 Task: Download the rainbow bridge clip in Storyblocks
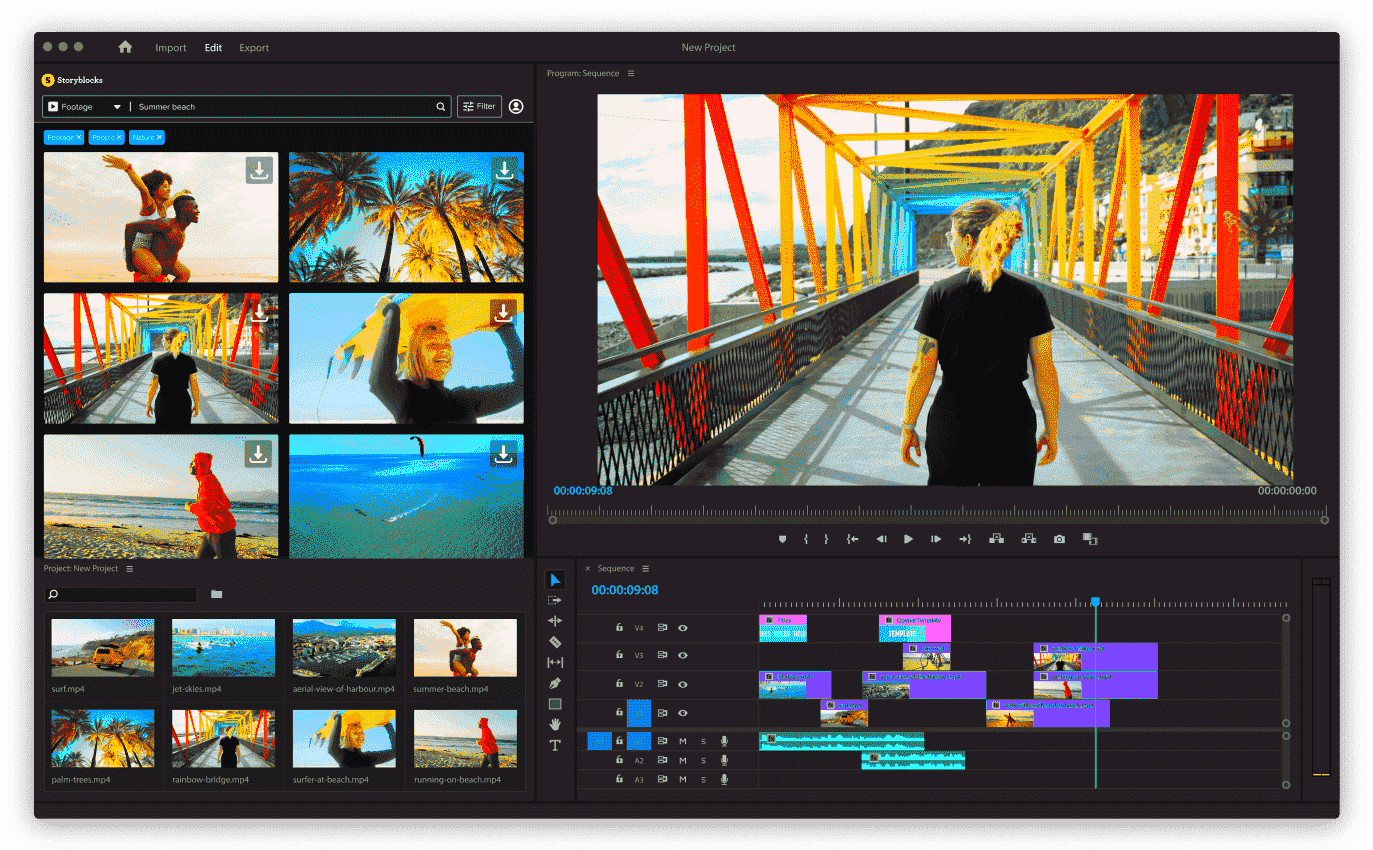[259, 312]
